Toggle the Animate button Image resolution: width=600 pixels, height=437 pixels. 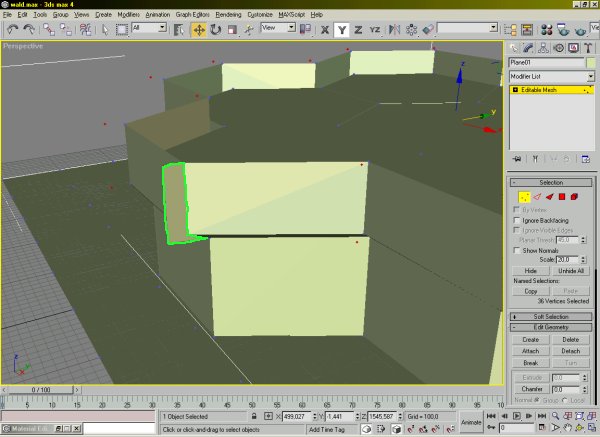coord(470,422)
